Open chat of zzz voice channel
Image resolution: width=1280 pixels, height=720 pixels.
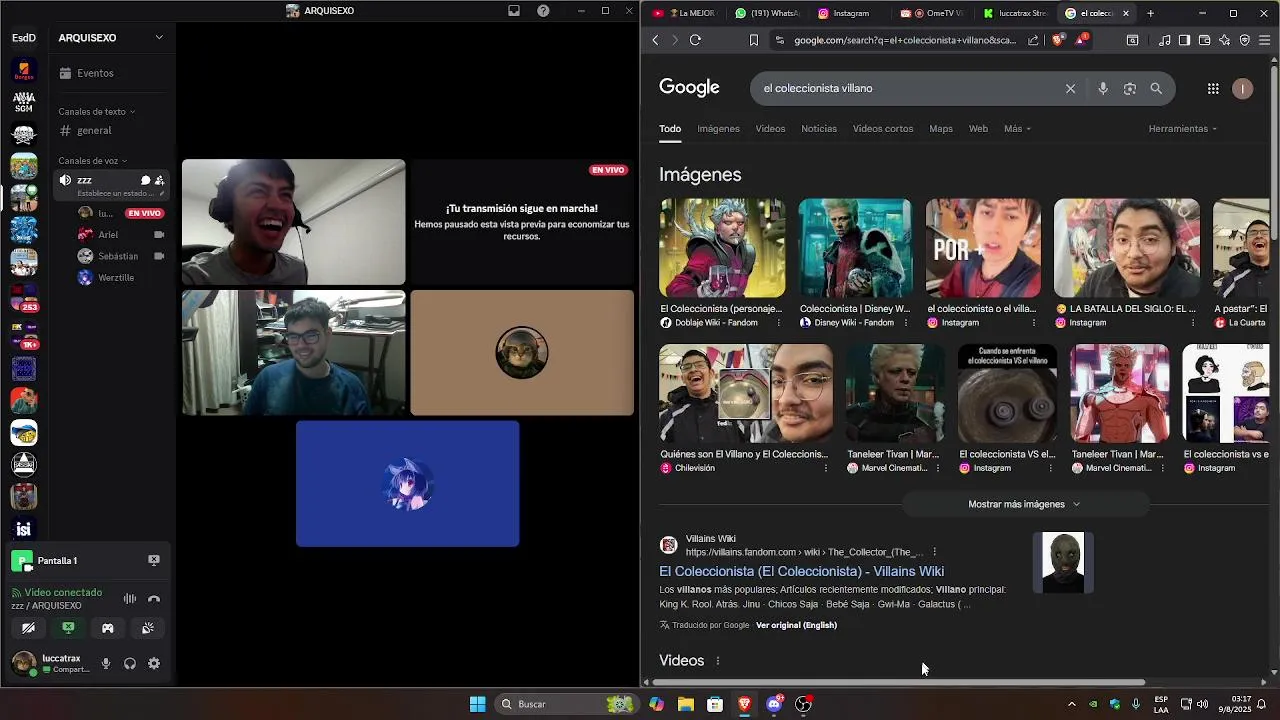[145, 180]
